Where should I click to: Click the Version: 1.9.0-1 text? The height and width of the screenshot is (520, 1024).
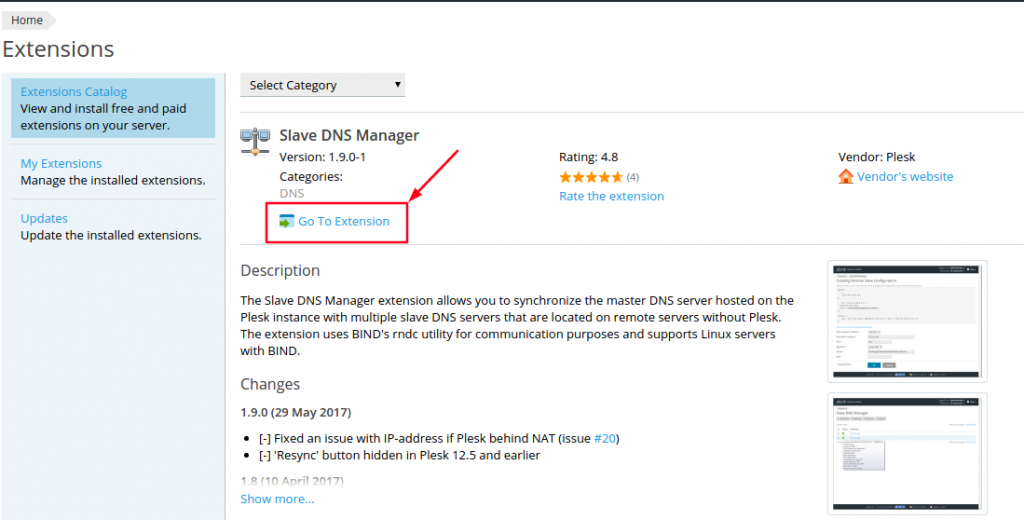[323, 157]
